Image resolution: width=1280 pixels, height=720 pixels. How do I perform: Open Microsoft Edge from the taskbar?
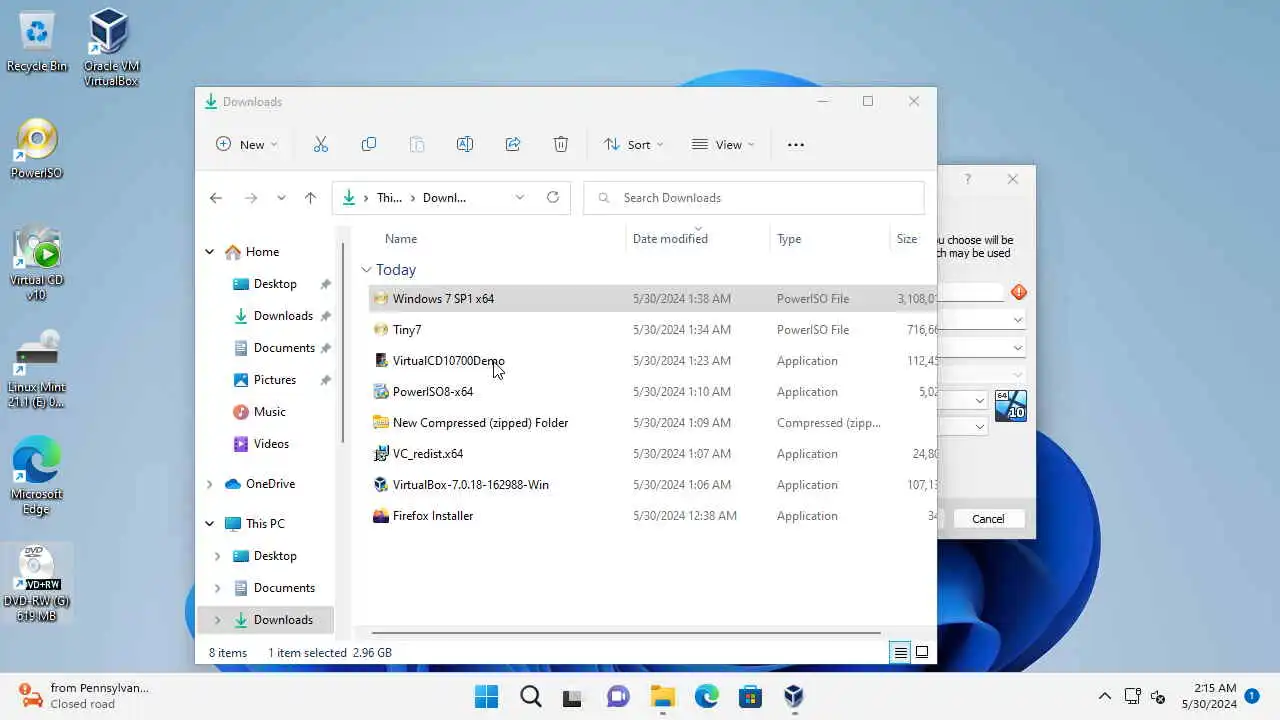[x=706, y=696]
